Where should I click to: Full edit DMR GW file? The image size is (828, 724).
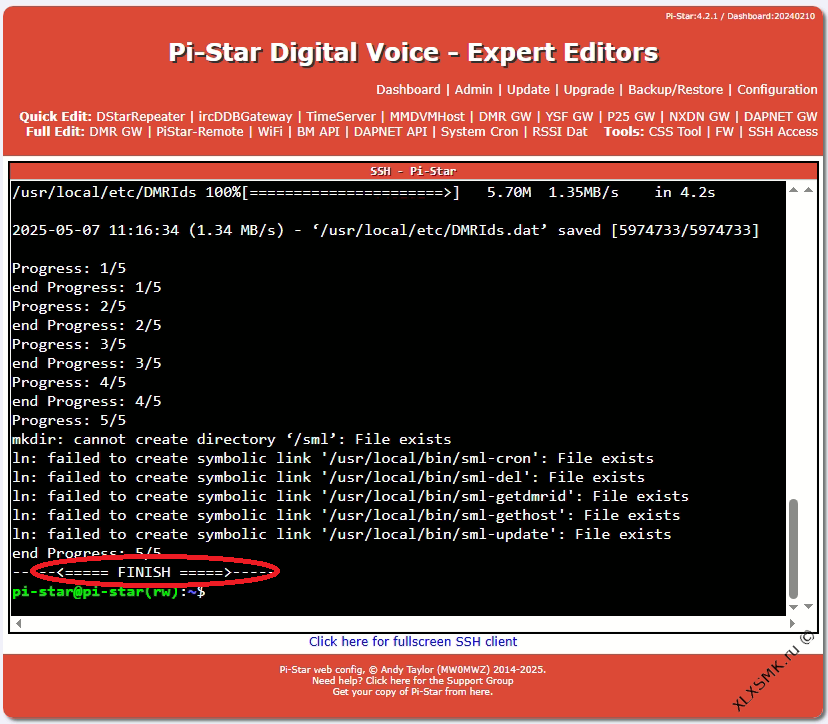tap(116, 131)
